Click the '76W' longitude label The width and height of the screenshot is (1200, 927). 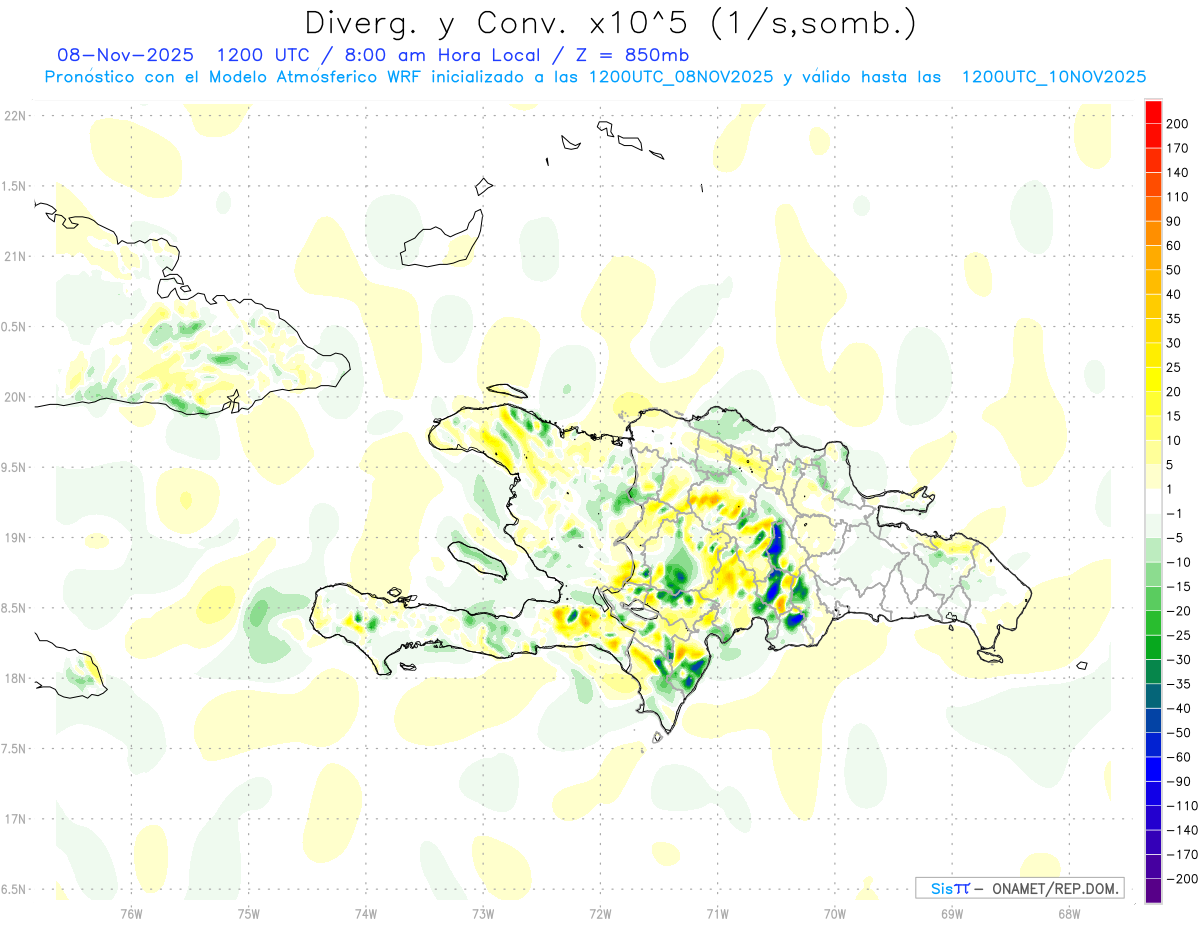131,913
